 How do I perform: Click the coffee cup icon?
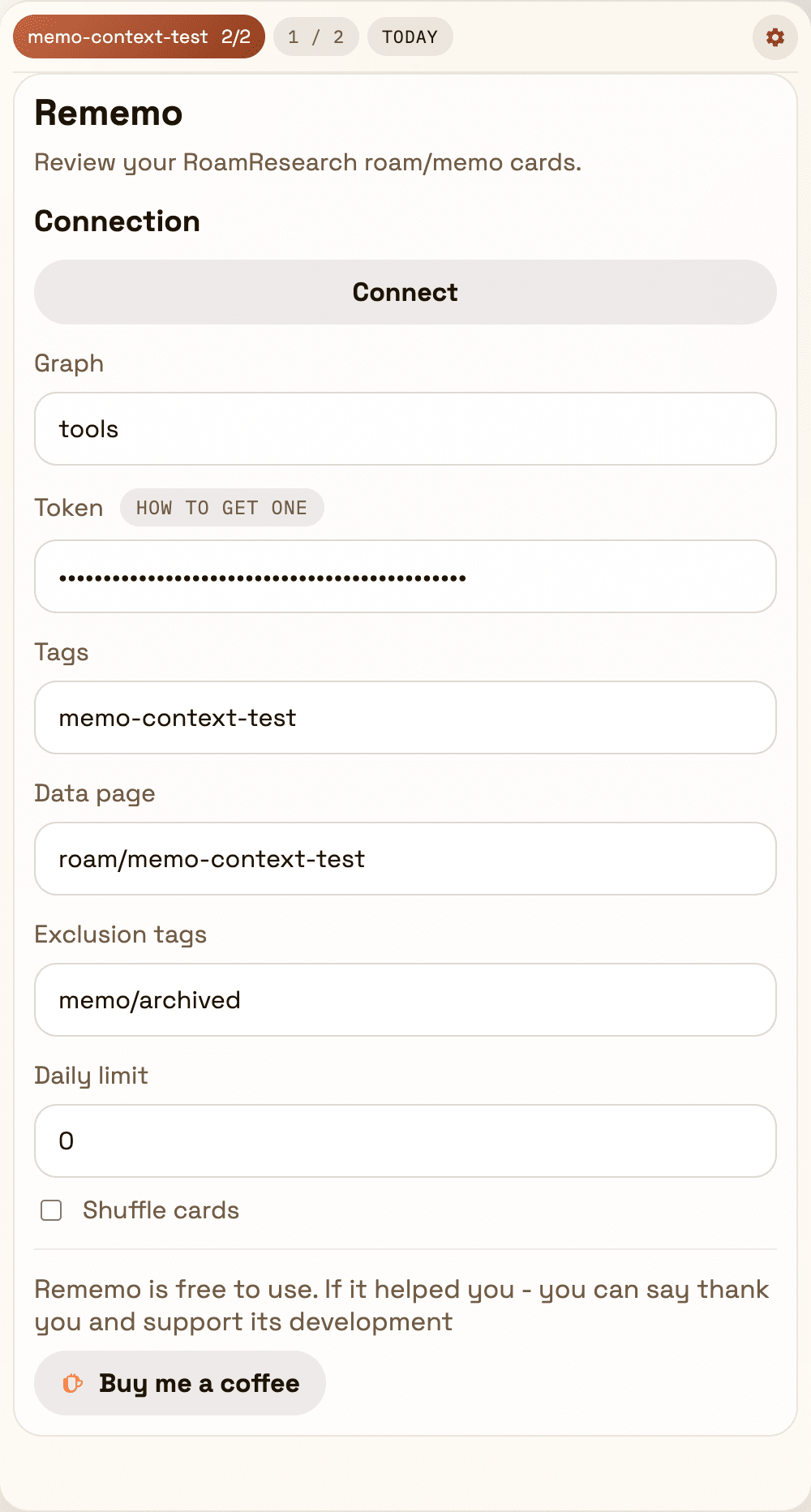[72, 1383]
